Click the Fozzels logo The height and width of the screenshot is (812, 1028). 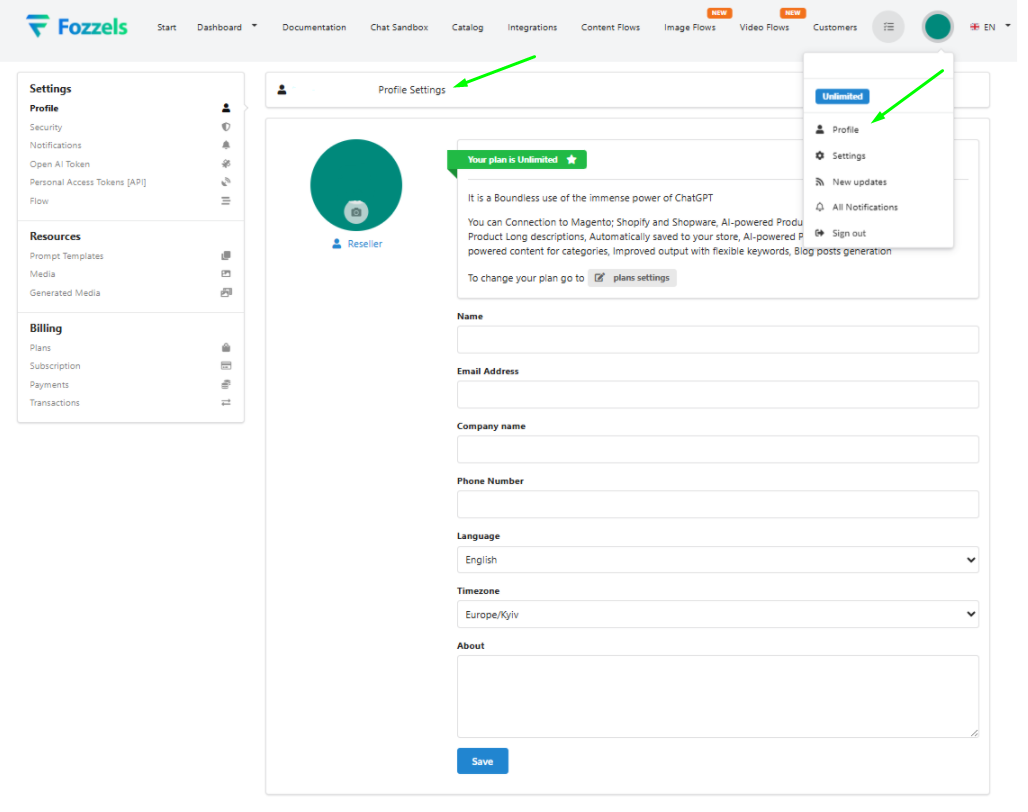tap(77, 26)
